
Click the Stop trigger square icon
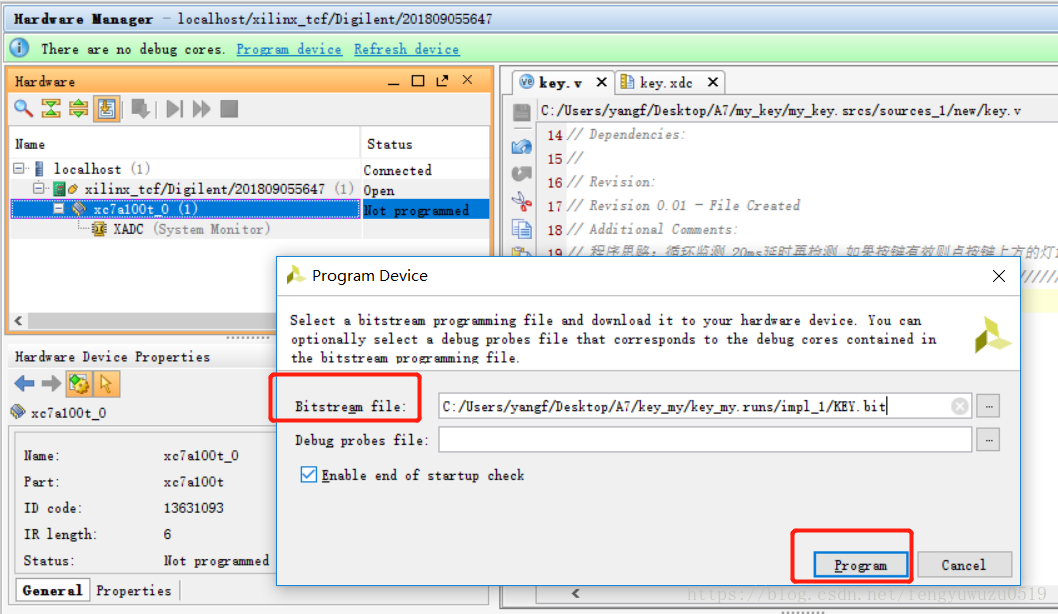click(229, 109)
